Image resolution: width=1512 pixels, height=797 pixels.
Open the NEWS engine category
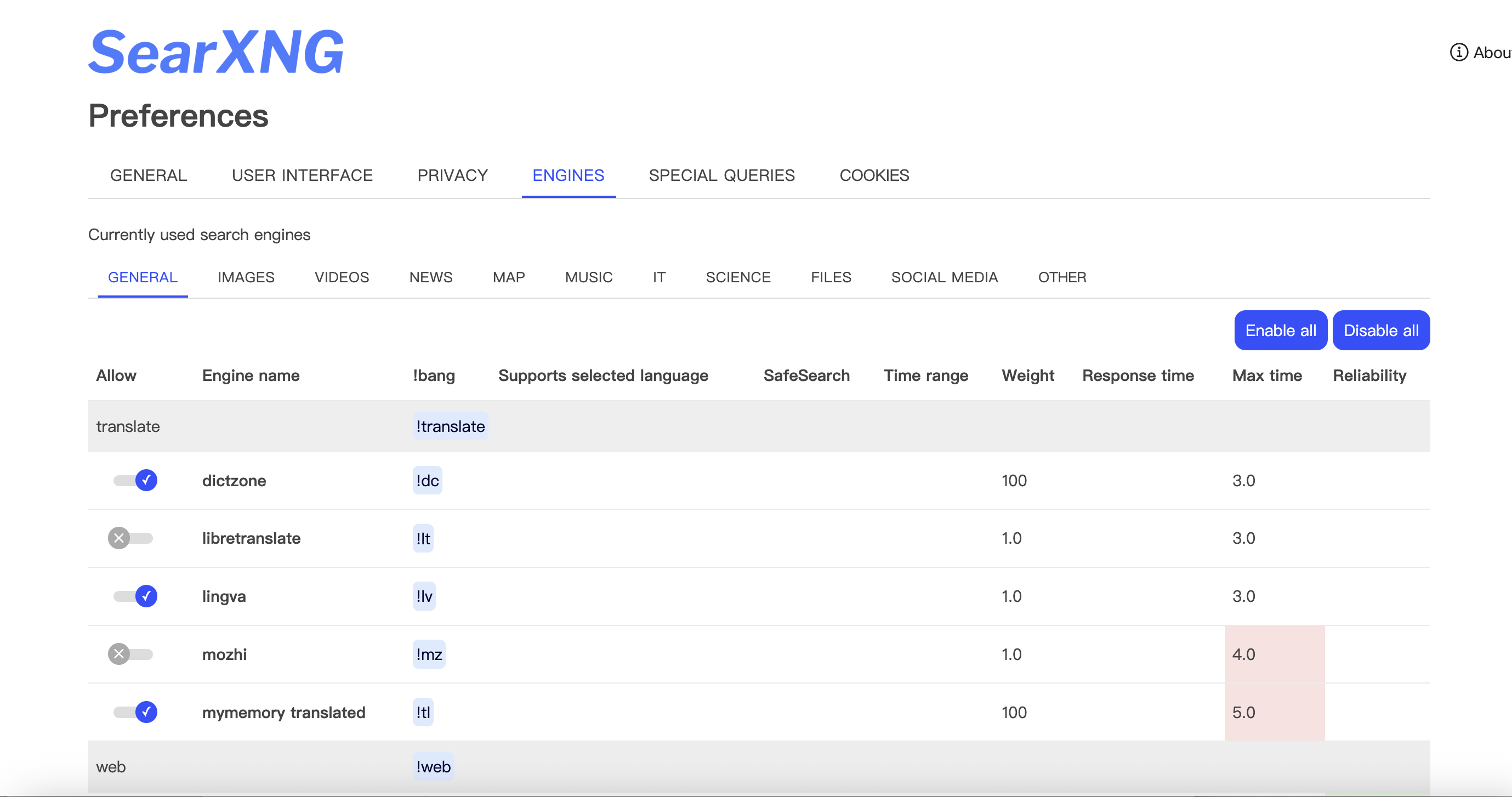point(431,277)
